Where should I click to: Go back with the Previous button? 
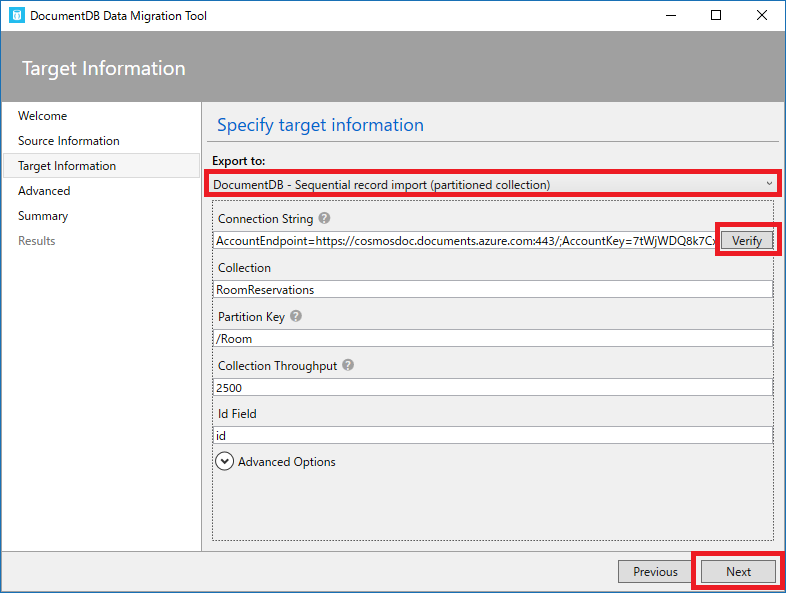(x=655, y=571)
